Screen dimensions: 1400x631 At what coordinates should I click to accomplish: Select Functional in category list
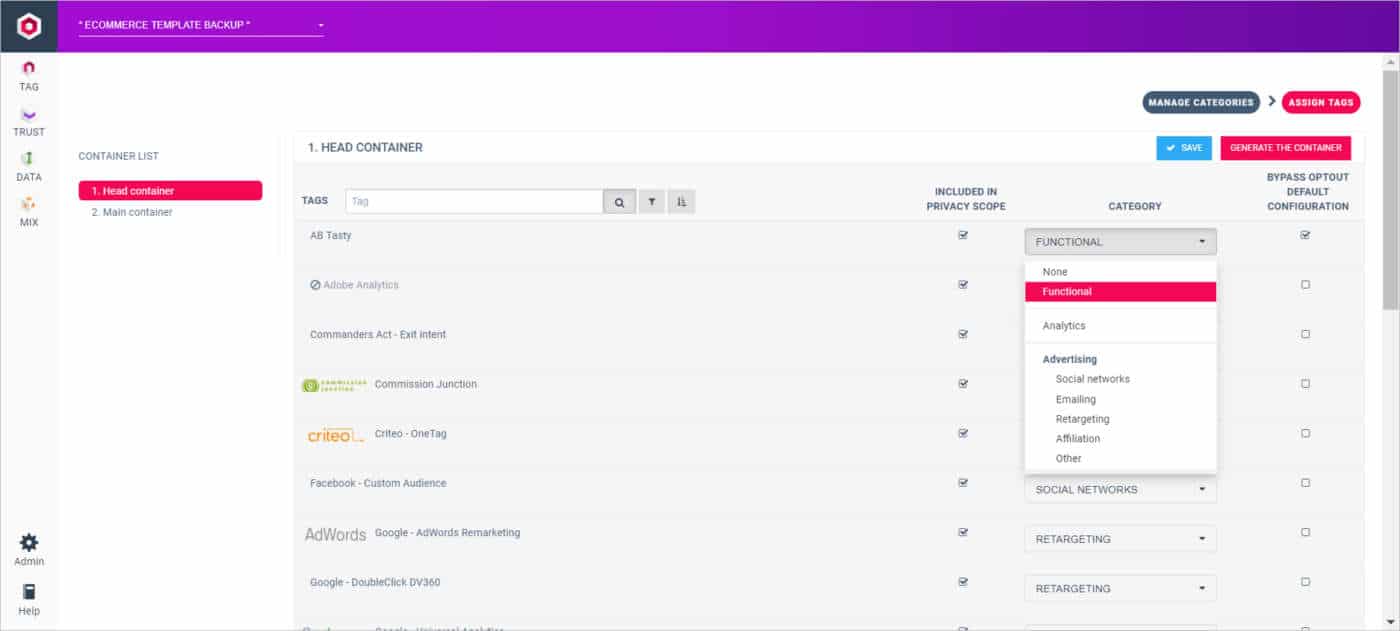(1120, 292)
